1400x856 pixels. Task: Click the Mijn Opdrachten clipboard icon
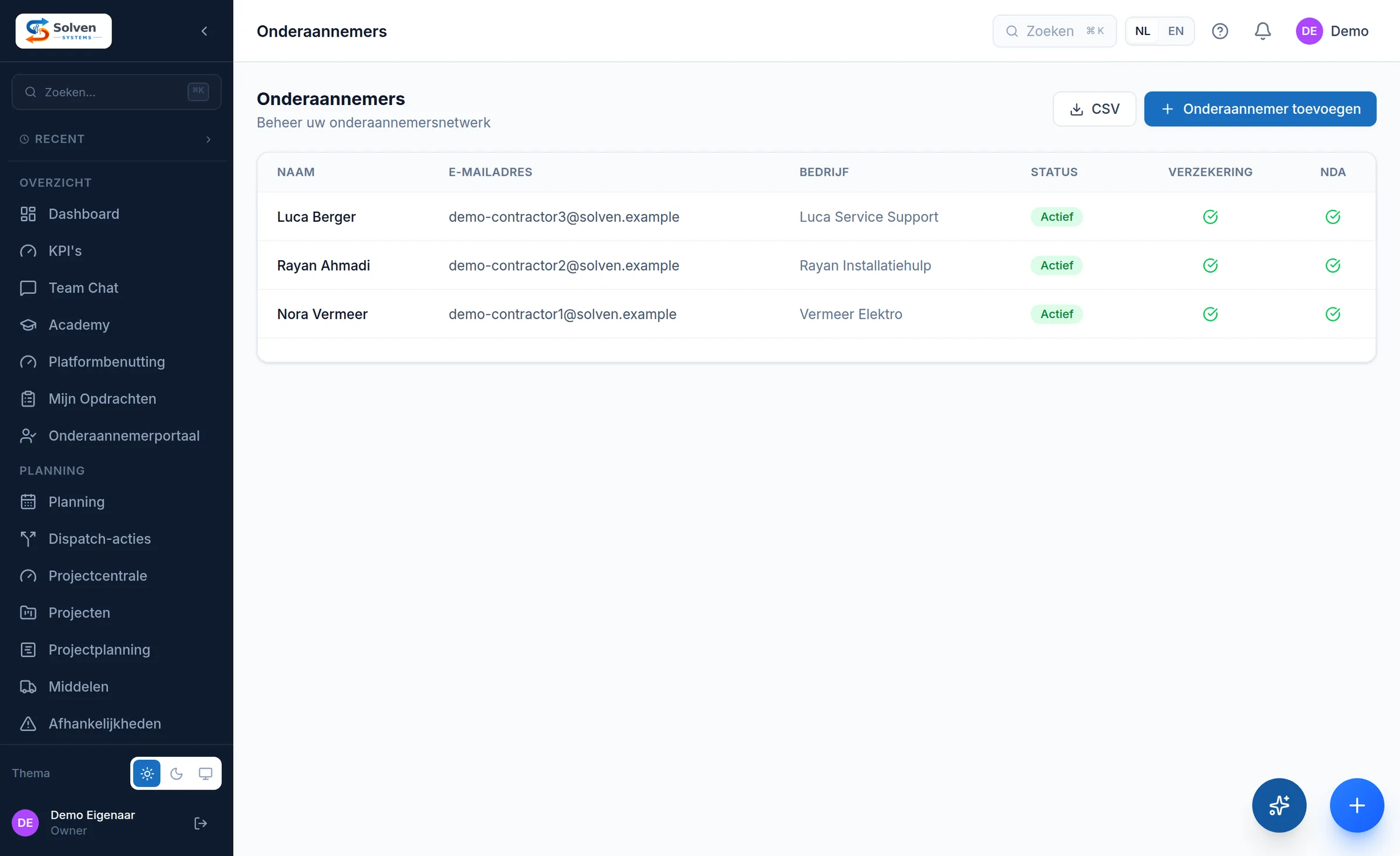[28, 399]
